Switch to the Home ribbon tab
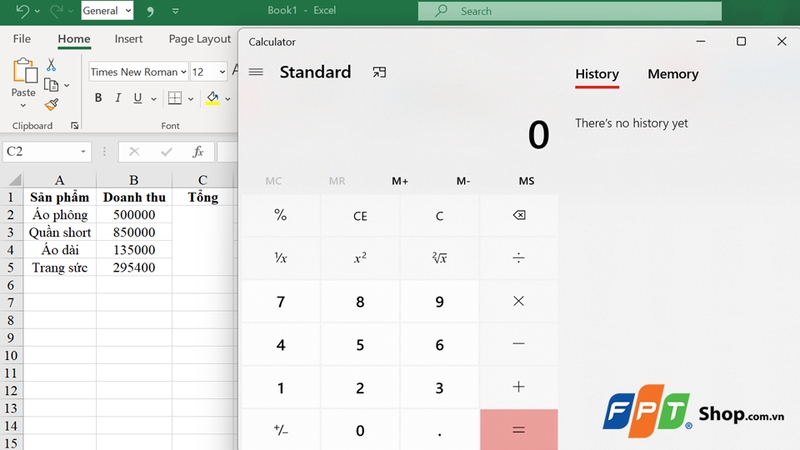The width and height of the screenshot is (800, 450). [x=74, y=39]
